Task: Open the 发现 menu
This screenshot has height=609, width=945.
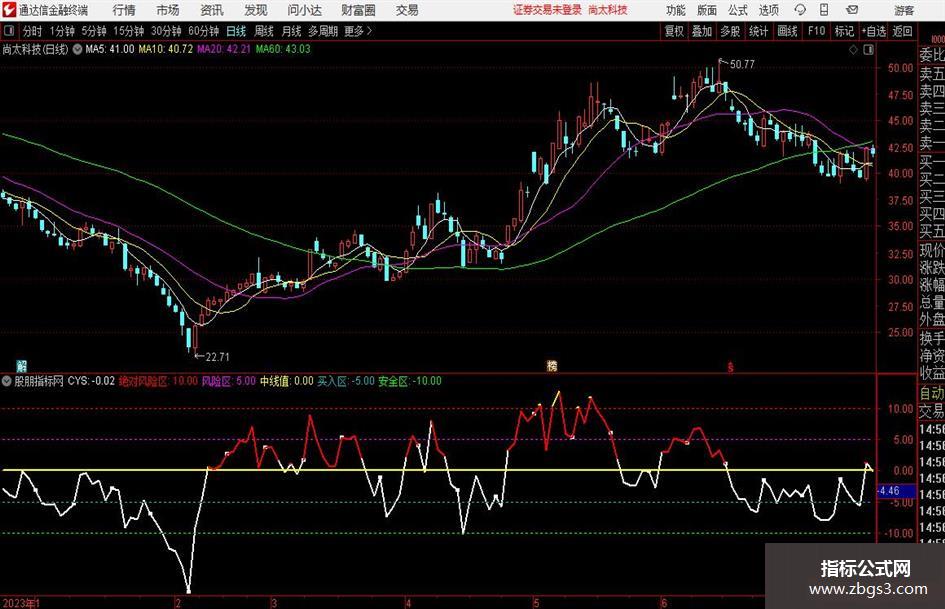Action: click(256, 10)
